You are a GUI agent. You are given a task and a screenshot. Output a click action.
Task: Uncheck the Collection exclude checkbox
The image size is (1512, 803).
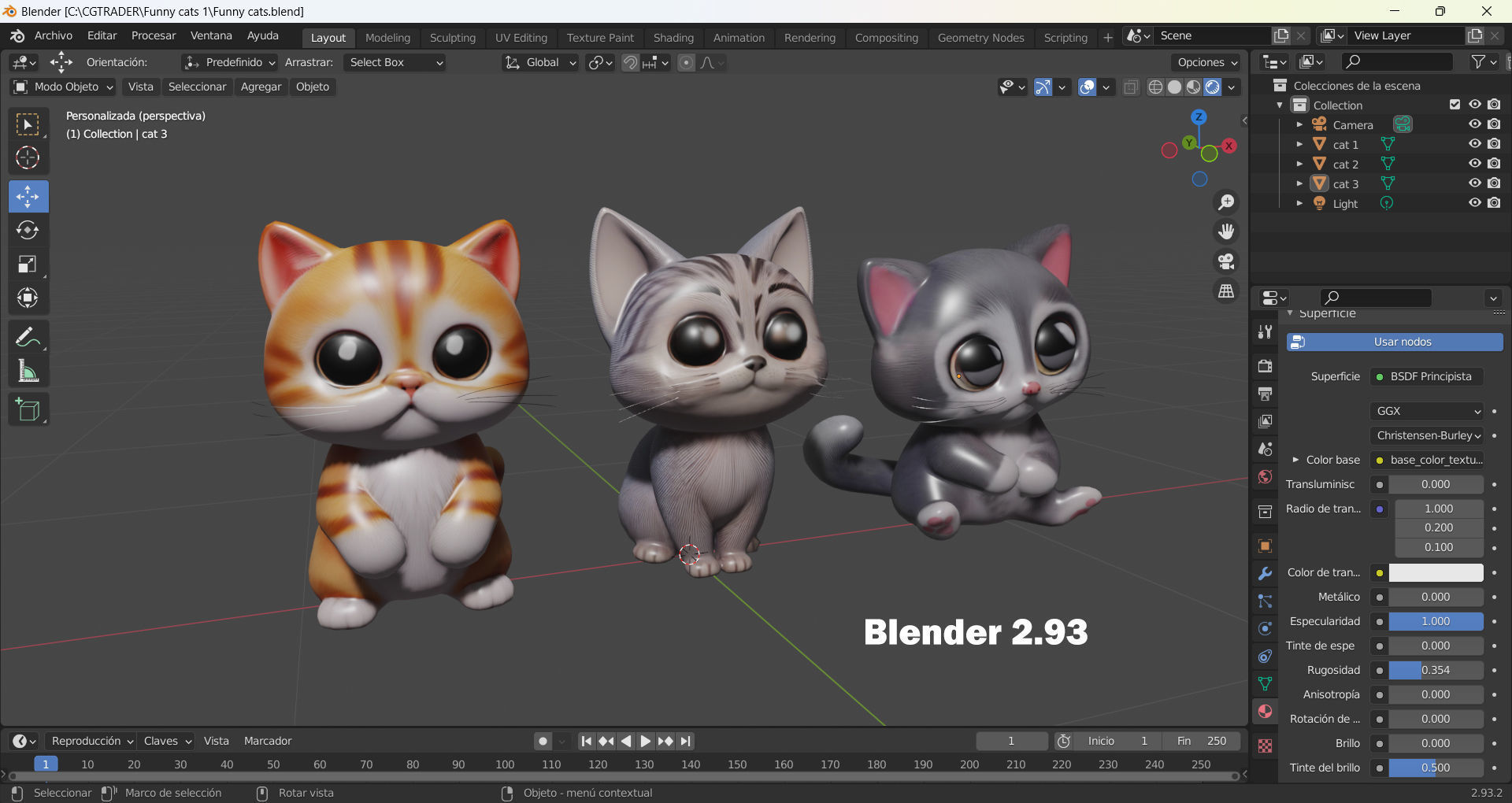tap(1455, 105)
